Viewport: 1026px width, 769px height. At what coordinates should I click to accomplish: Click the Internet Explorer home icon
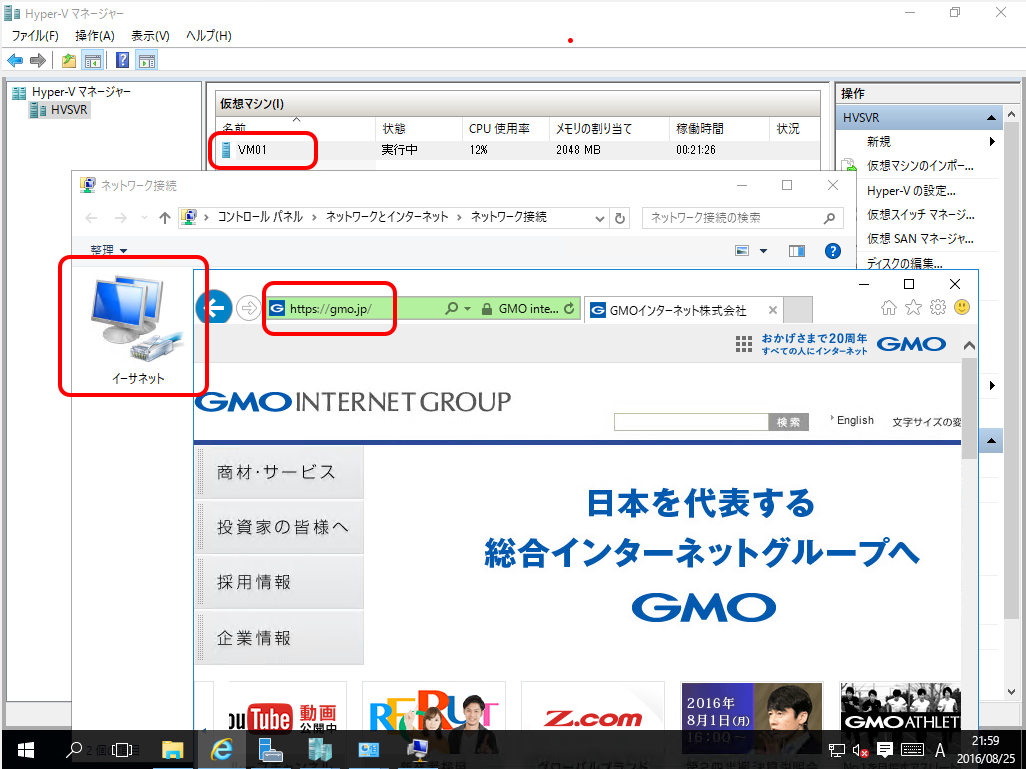[x=889, y=308]
